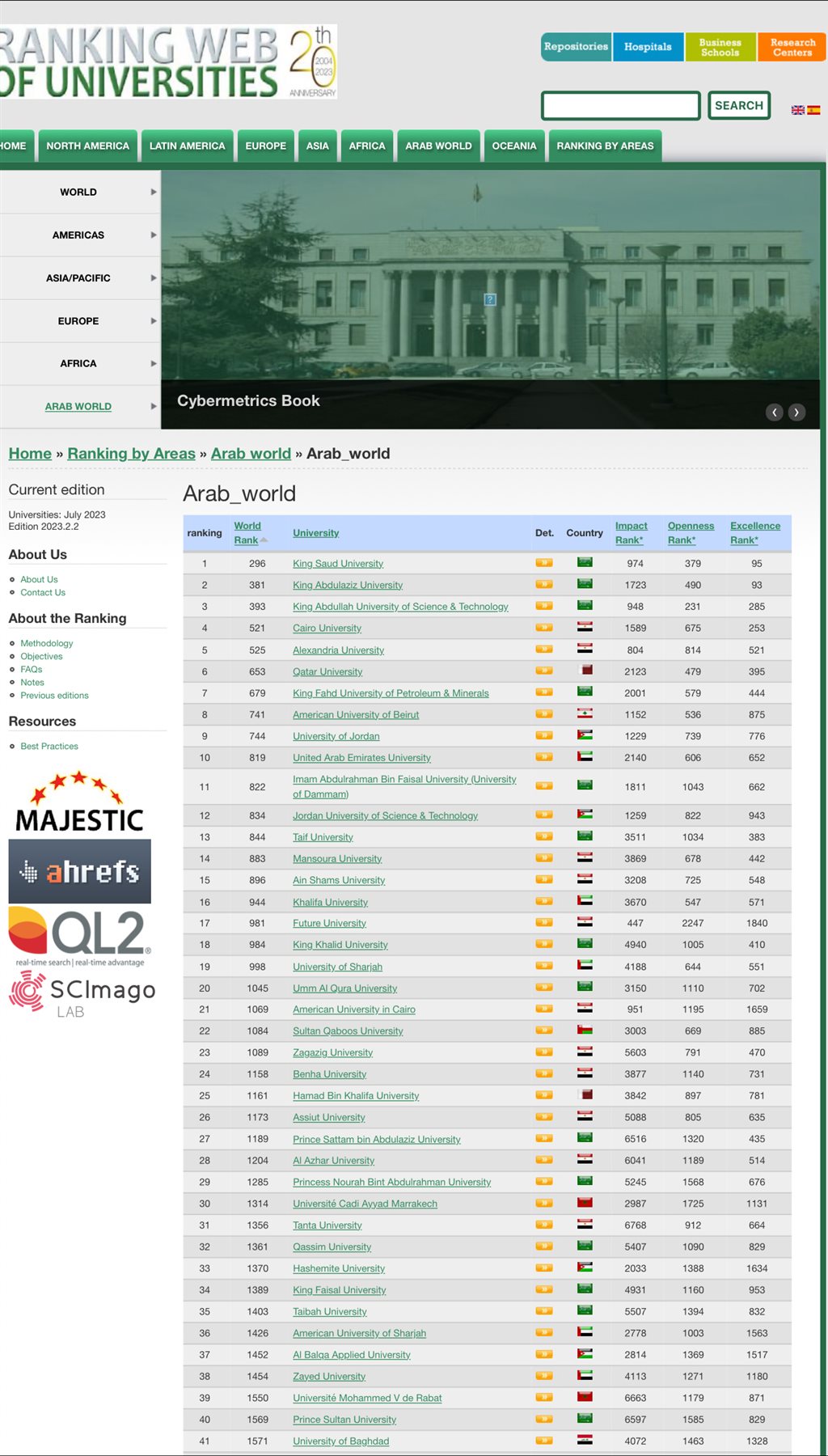Screen dimensions: 828x1456
Task: Open the Ranking by Areas tab
Action: [x=605, y=146]
